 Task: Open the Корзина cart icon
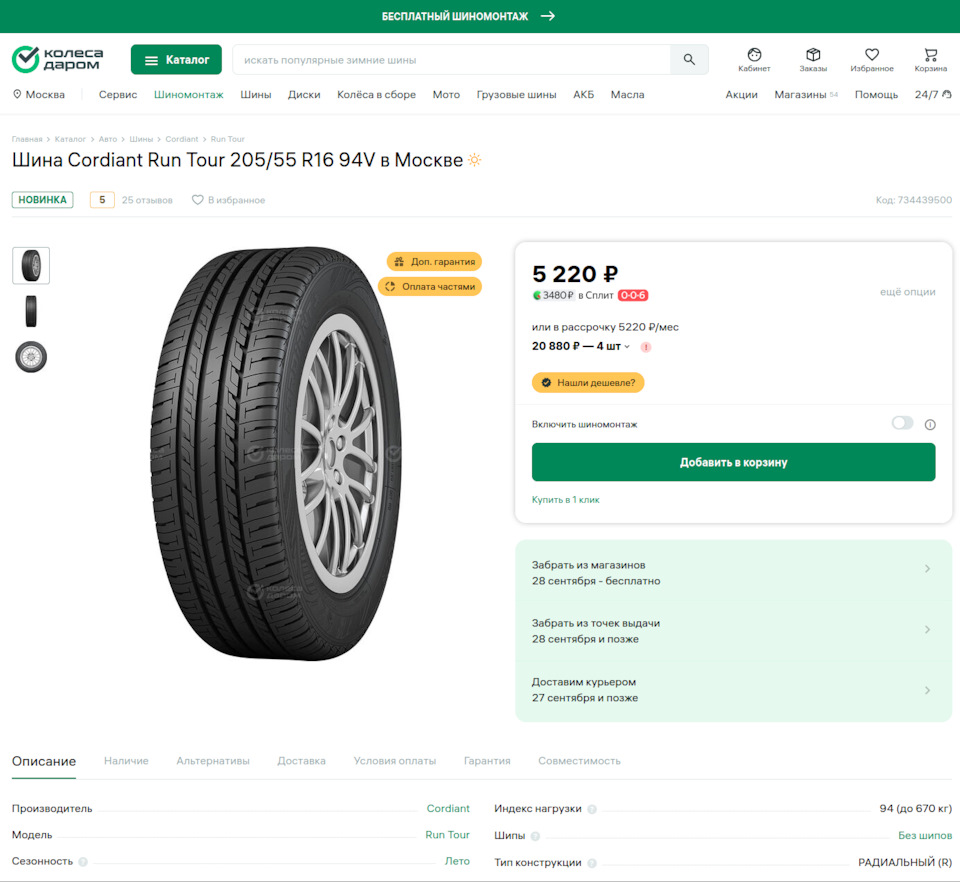[930, 59]
